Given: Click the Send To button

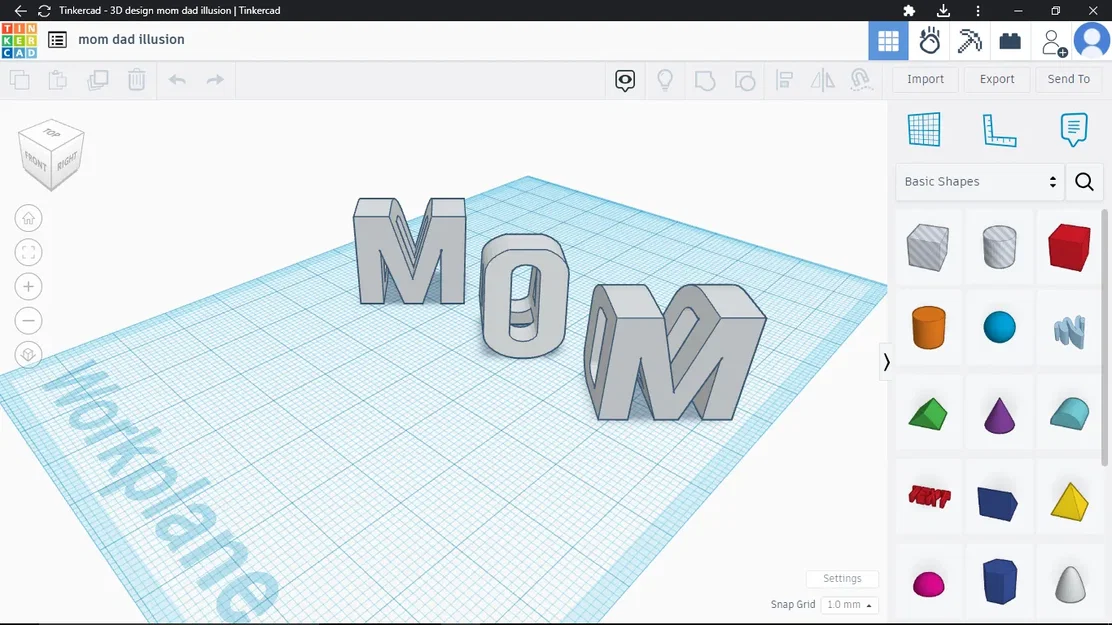Looking at the screenshot, I should [x=1069, y=79].
